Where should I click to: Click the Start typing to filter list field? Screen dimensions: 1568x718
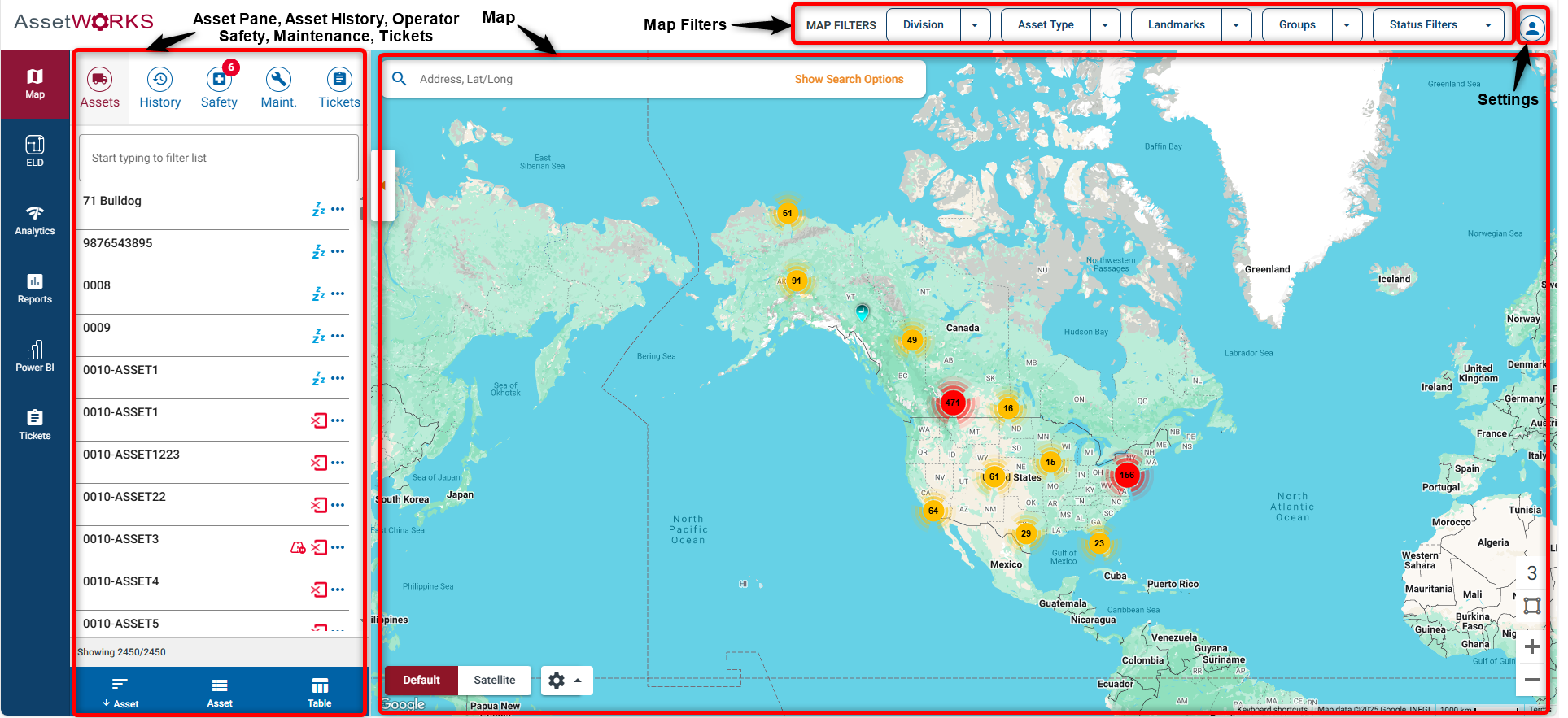219,158
